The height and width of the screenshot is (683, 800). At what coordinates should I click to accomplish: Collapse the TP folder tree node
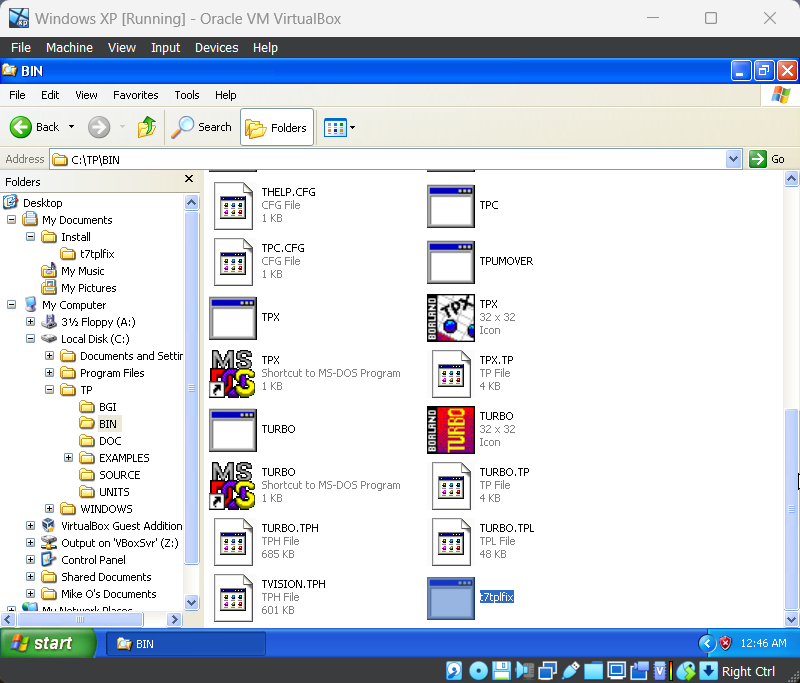click(49, 390)
